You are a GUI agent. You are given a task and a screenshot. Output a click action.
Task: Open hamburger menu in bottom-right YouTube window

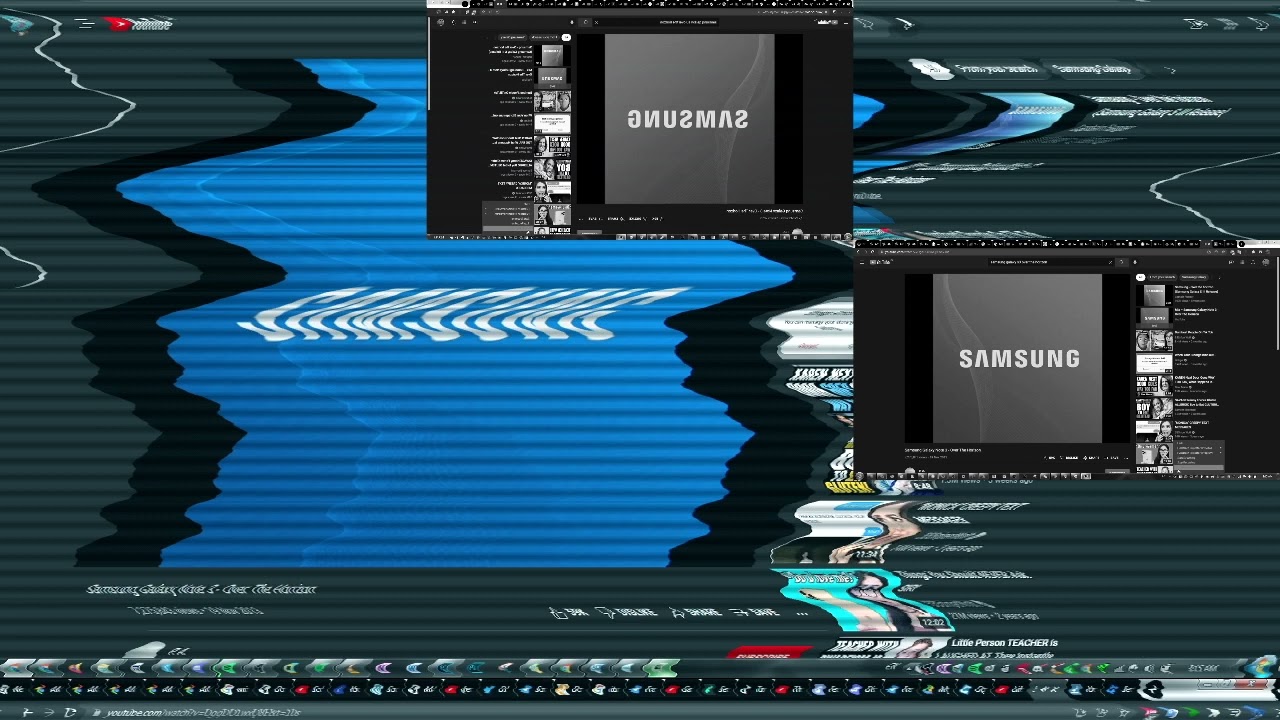862,262
